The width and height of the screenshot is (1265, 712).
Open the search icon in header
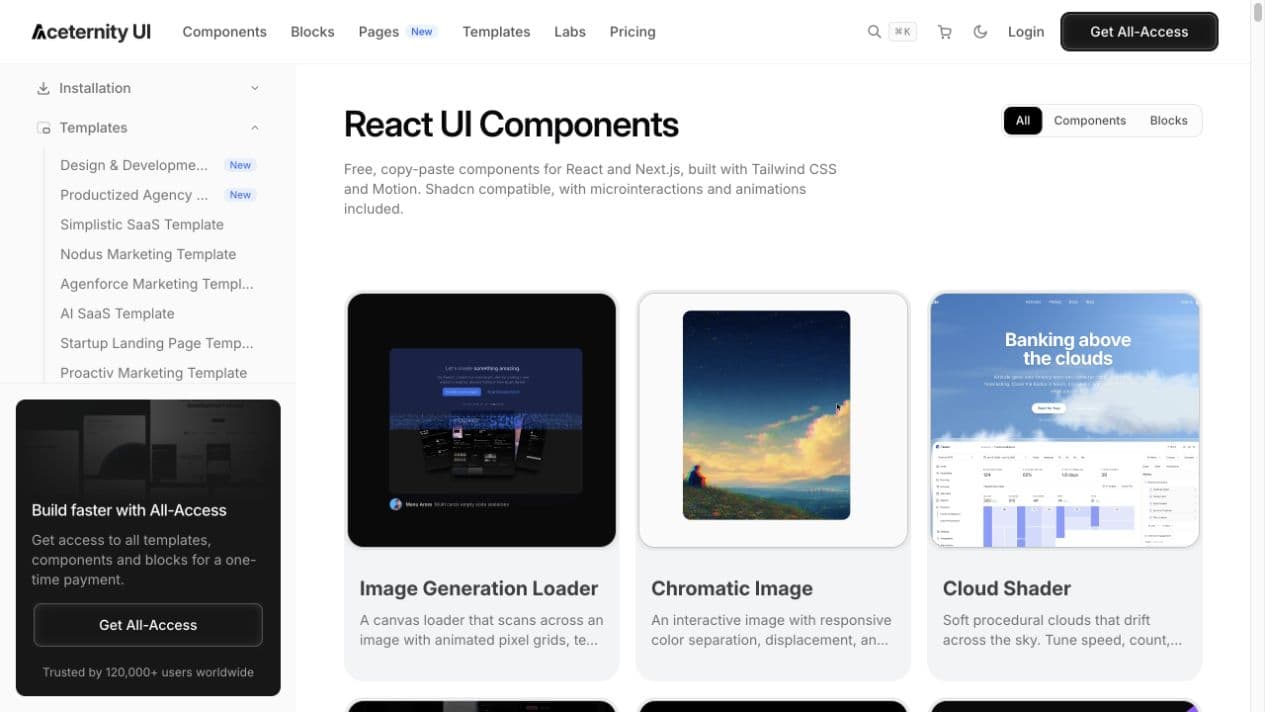coord(874,32)
